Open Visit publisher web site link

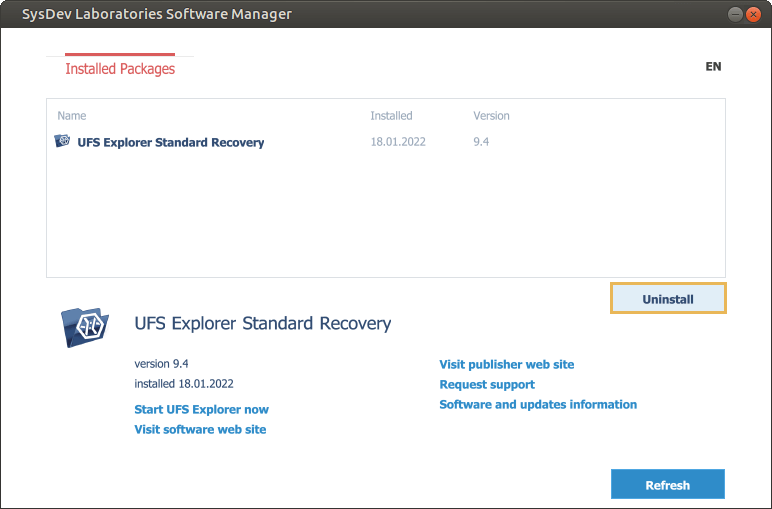pyautogui.click(x=507, y=364)
